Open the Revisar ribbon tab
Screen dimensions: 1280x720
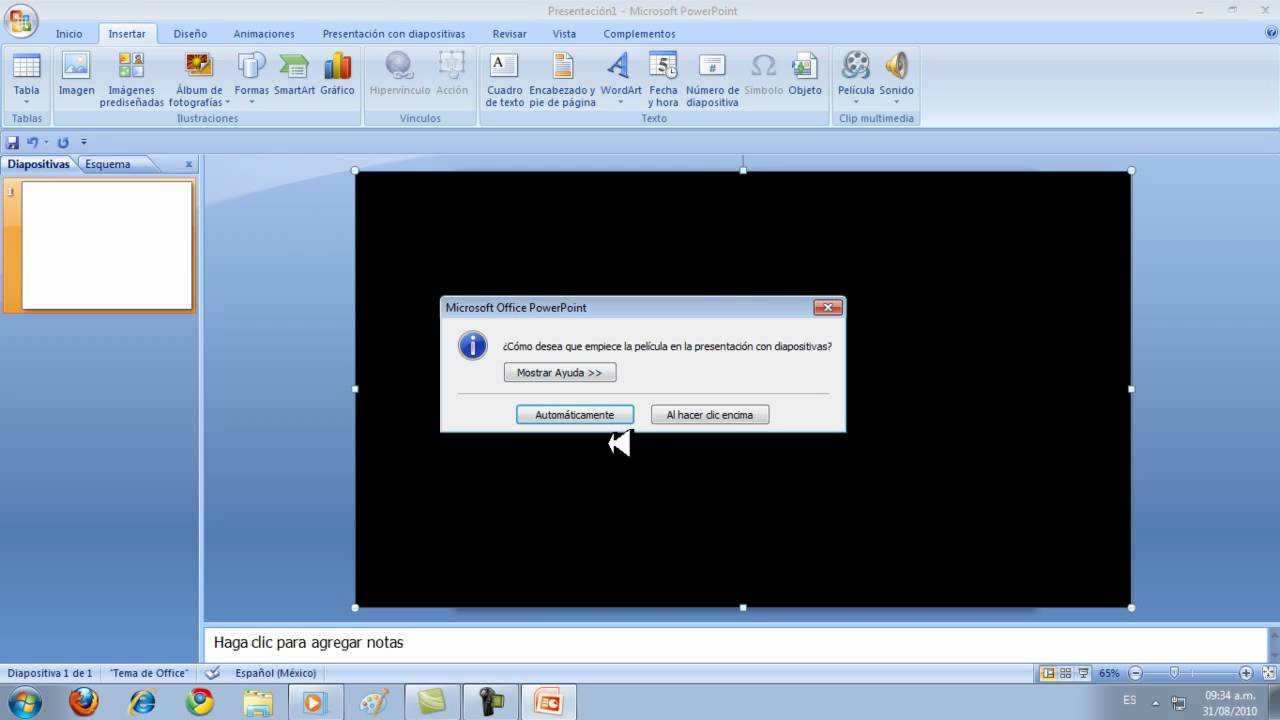click(x=509, y=33)
